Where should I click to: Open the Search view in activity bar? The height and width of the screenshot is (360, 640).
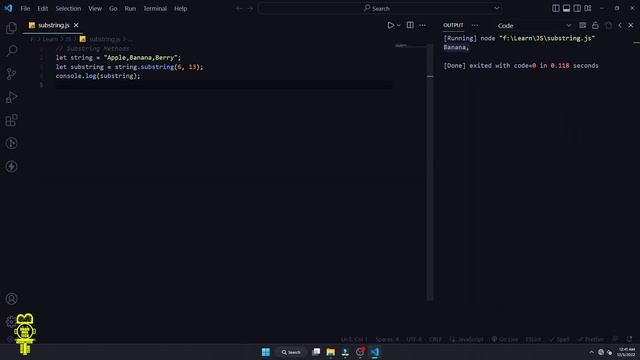11,51
